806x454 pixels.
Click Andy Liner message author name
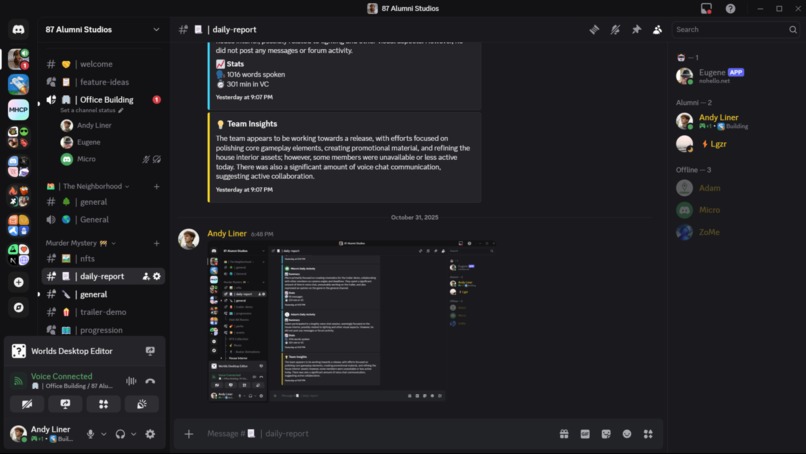point(227,233)
